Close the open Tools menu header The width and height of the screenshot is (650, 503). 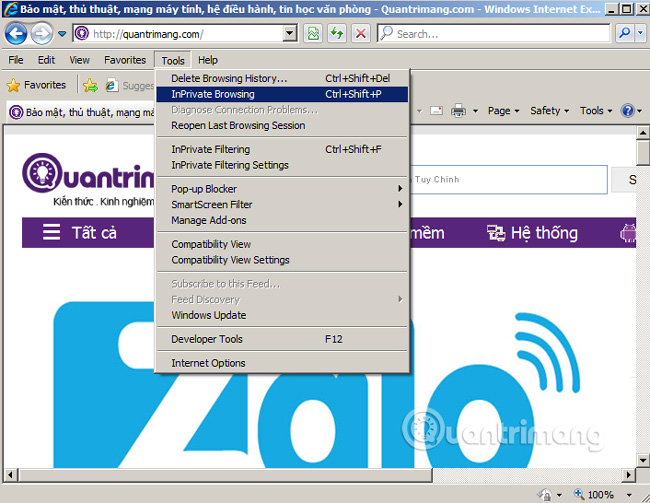(173, 61)
